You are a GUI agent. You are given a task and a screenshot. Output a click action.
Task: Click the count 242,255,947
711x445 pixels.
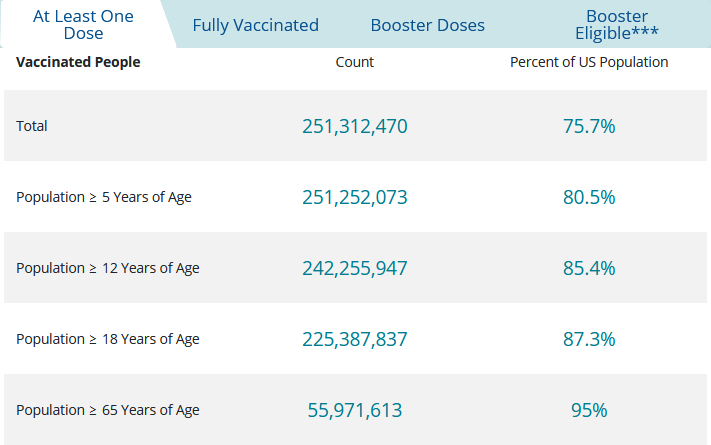(355, 268)
